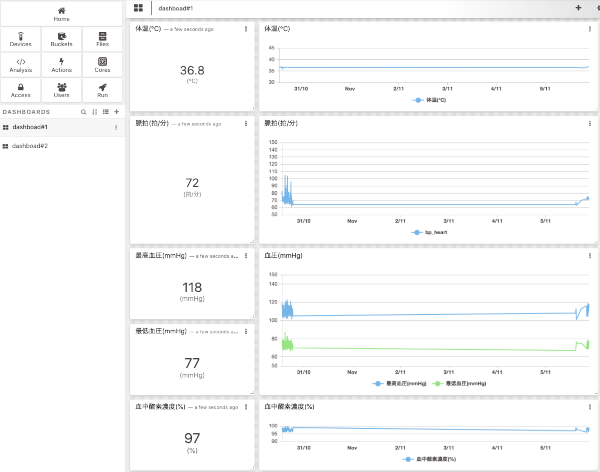Viewport: 600px width, 472px height.
Task: Open the Files section
Action: (103, 39)
